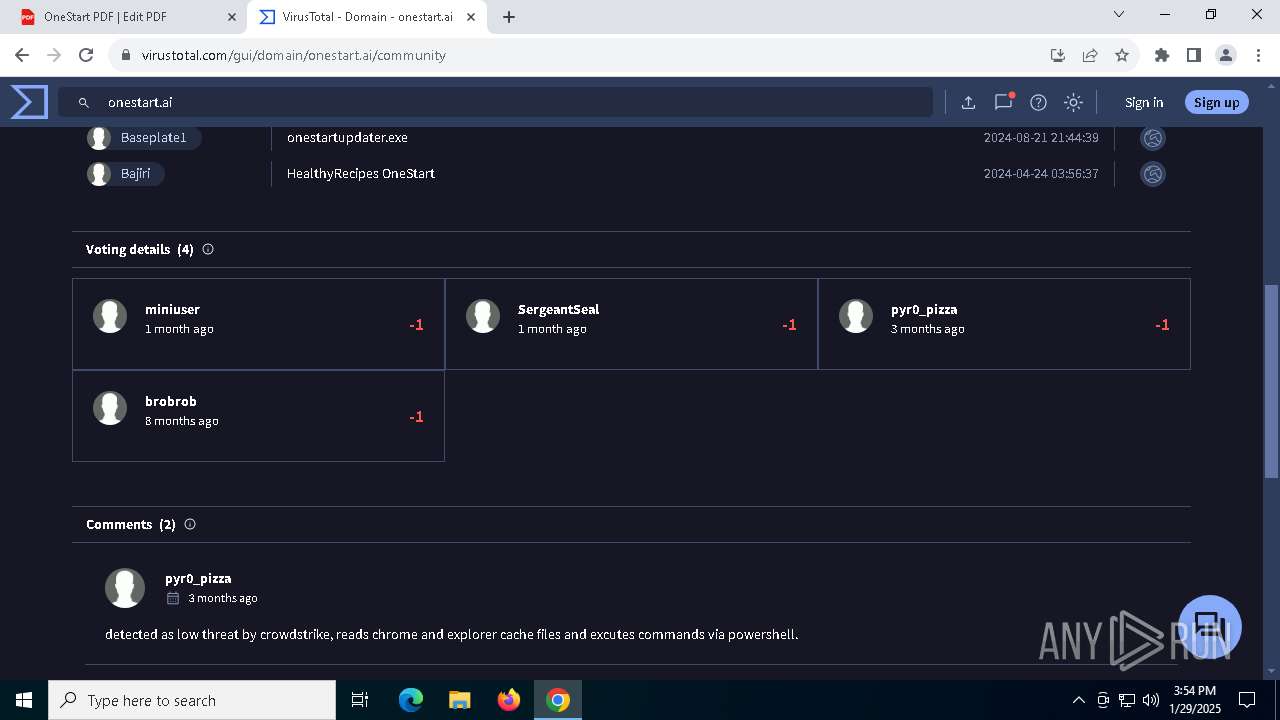Open Windows notification center
Screen dimensions: 1280x720
click(1247, 700)
